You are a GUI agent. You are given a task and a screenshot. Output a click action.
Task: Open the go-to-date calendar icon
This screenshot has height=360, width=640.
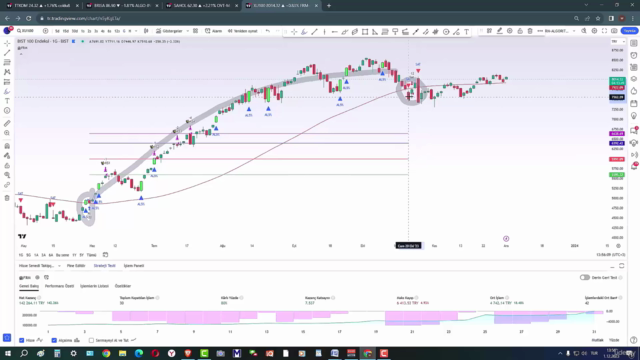click(x=105, y=255)
